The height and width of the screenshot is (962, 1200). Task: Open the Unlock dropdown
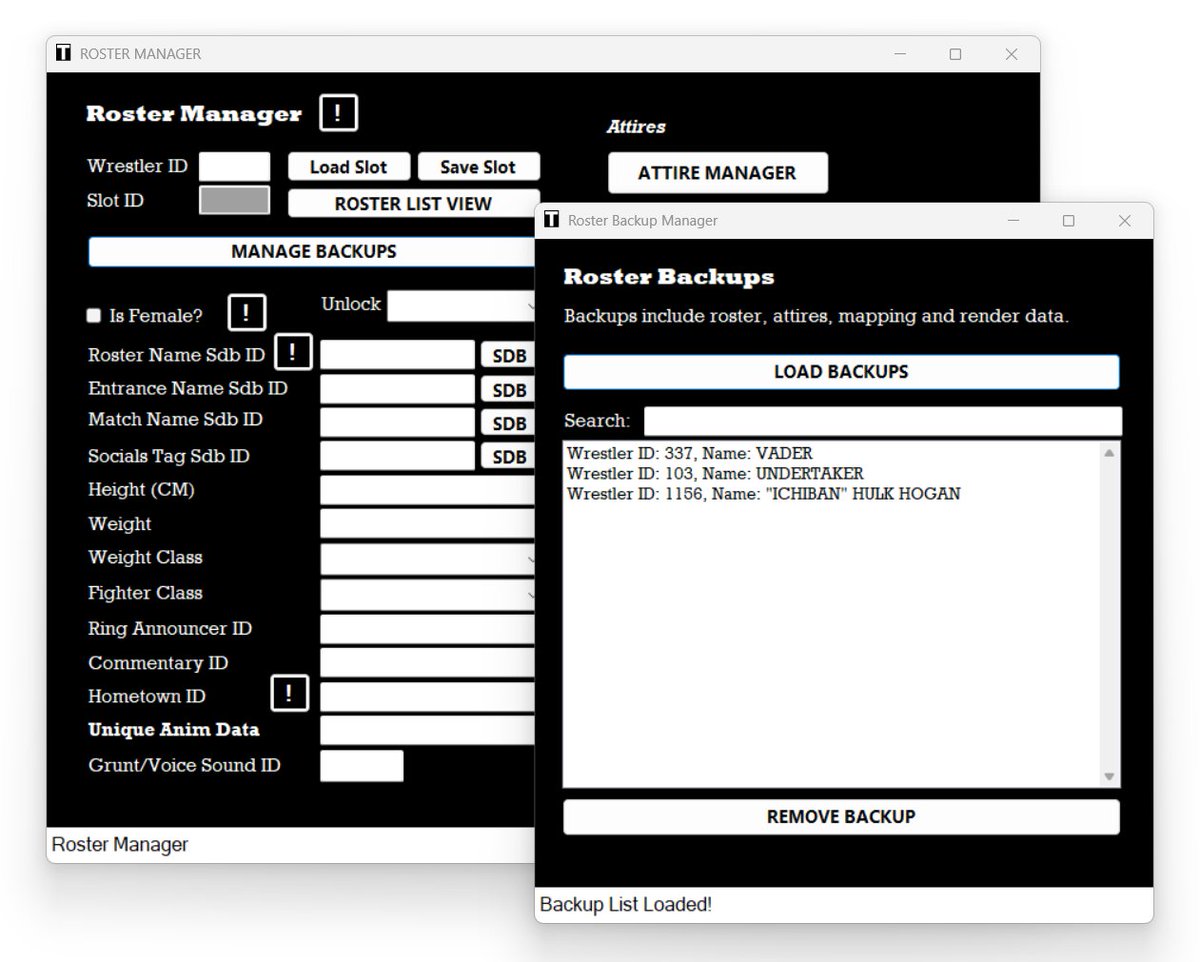click(461, 306)
